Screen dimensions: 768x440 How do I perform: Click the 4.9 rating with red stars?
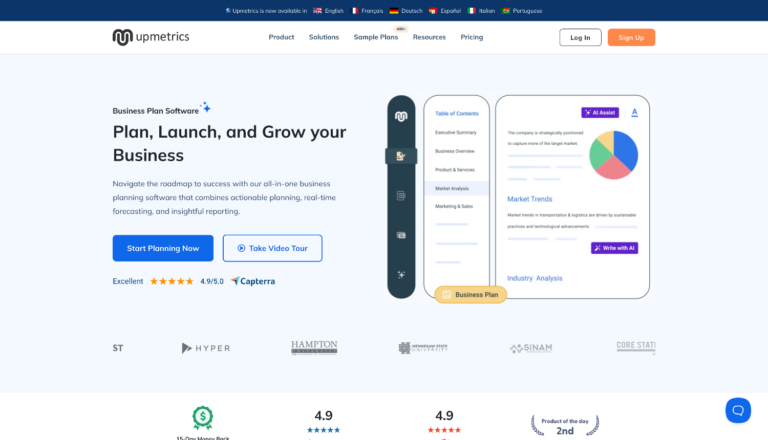click(444, 421)
